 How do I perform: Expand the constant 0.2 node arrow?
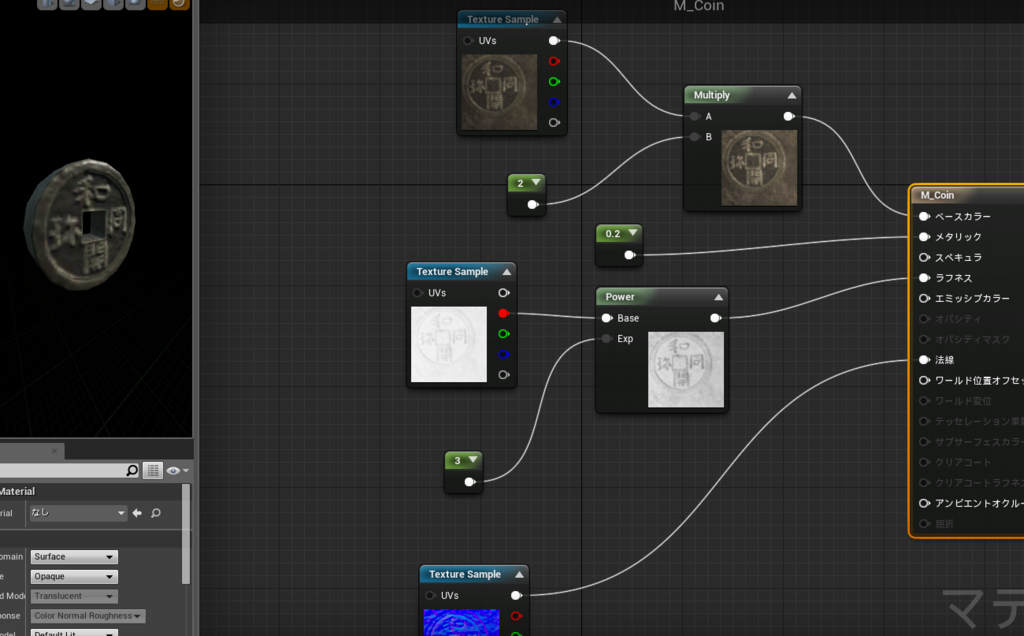[633, 232]
